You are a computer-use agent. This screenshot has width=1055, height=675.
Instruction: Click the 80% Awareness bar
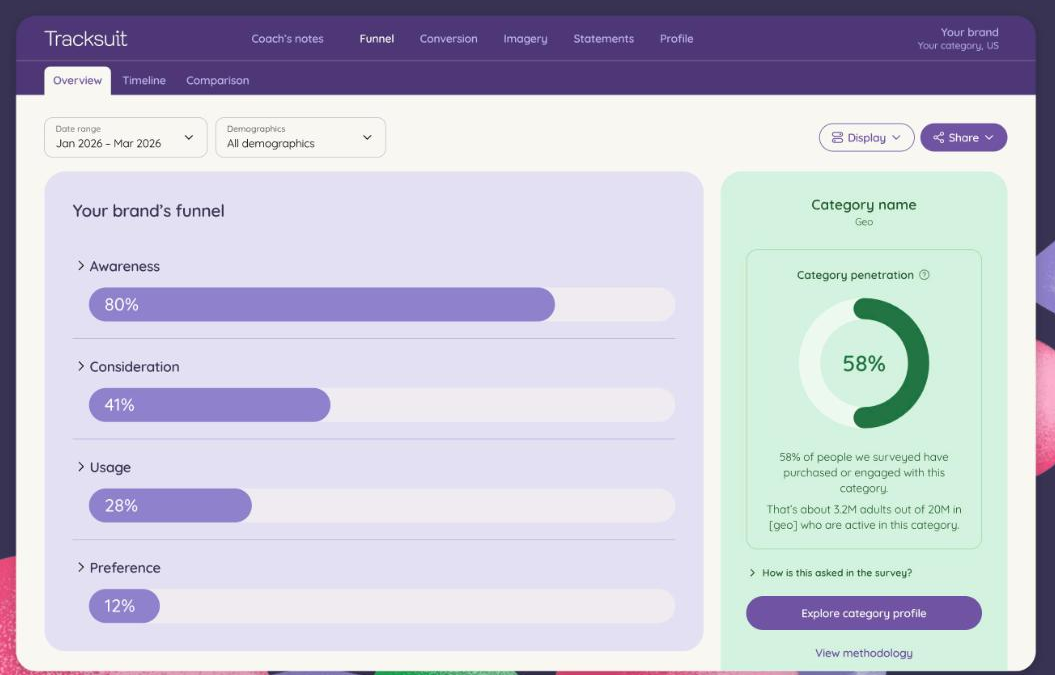click(x=322, y=304)
